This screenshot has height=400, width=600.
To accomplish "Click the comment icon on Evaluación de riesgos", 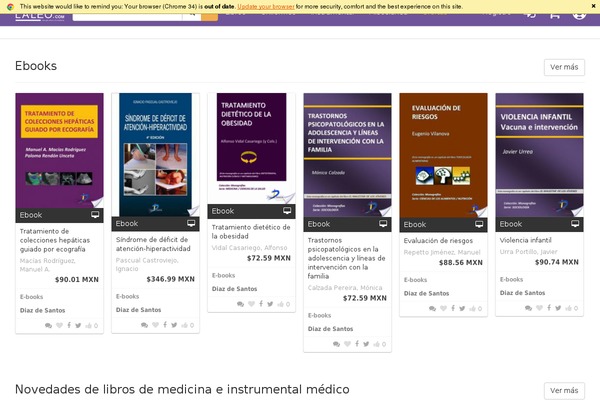I will coord(432,309).
